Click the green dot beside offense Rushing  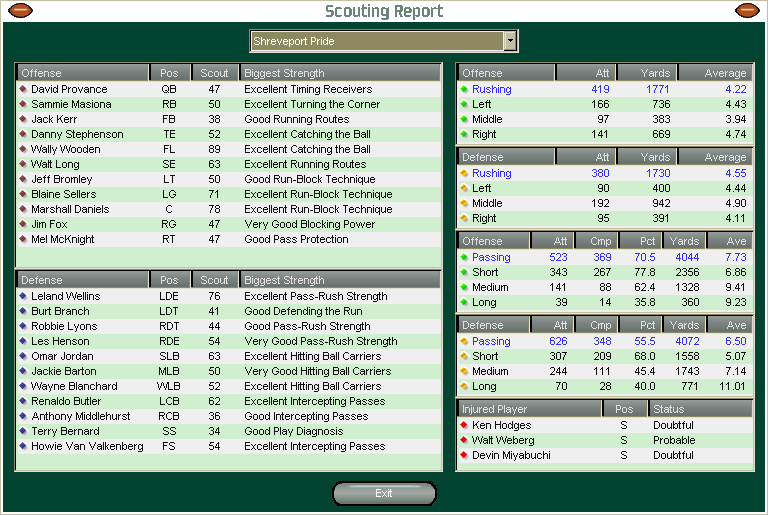click(x=464, y=90)
